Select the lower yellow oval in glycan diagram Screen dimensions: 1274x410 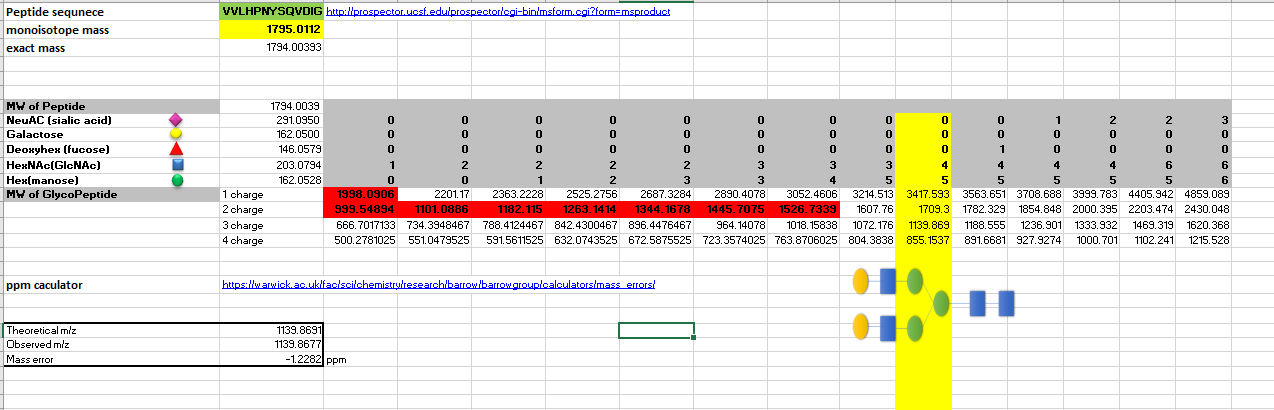[x=860, y=326]
